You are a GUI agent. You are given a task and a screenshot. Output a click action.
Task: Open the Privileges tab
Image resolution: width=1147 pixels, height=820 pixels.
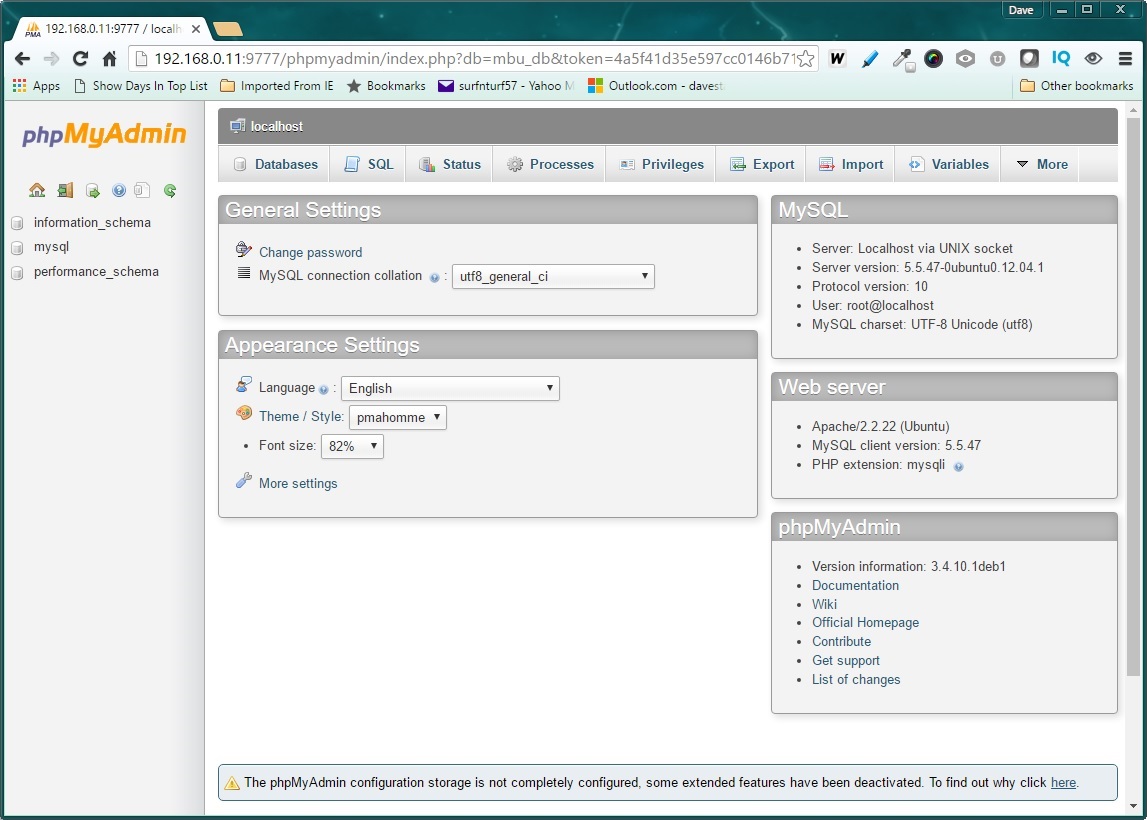pos(661,165)
